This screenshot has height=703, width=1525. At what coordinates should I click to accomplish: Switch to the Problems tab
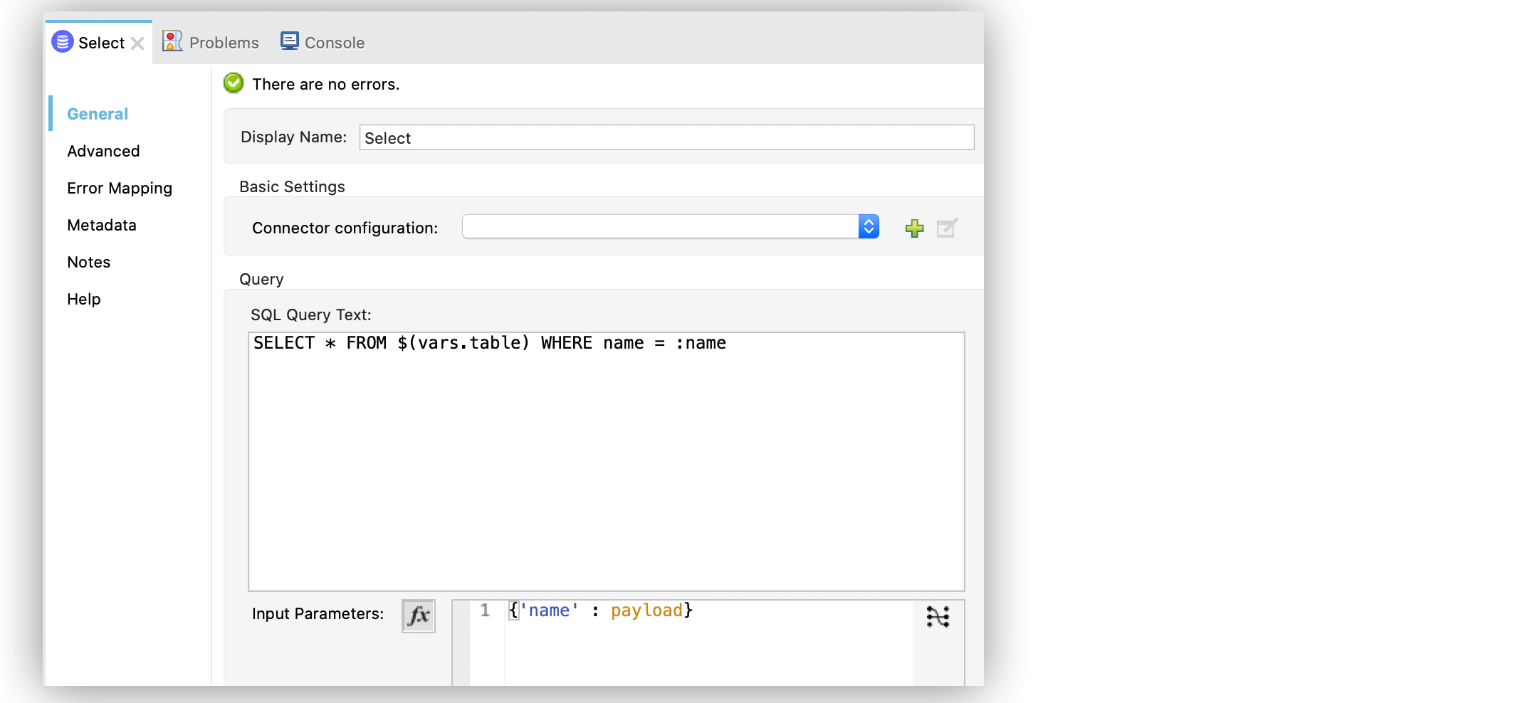[x=211, y=42]
